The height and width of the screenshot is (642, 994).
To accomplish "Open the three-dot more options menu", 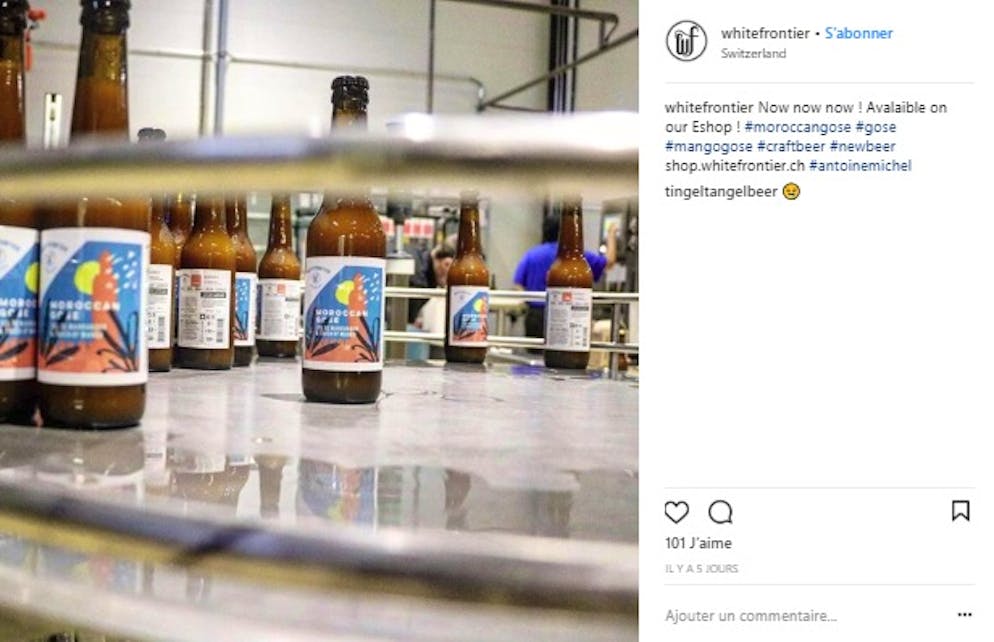I will [964, 615].
